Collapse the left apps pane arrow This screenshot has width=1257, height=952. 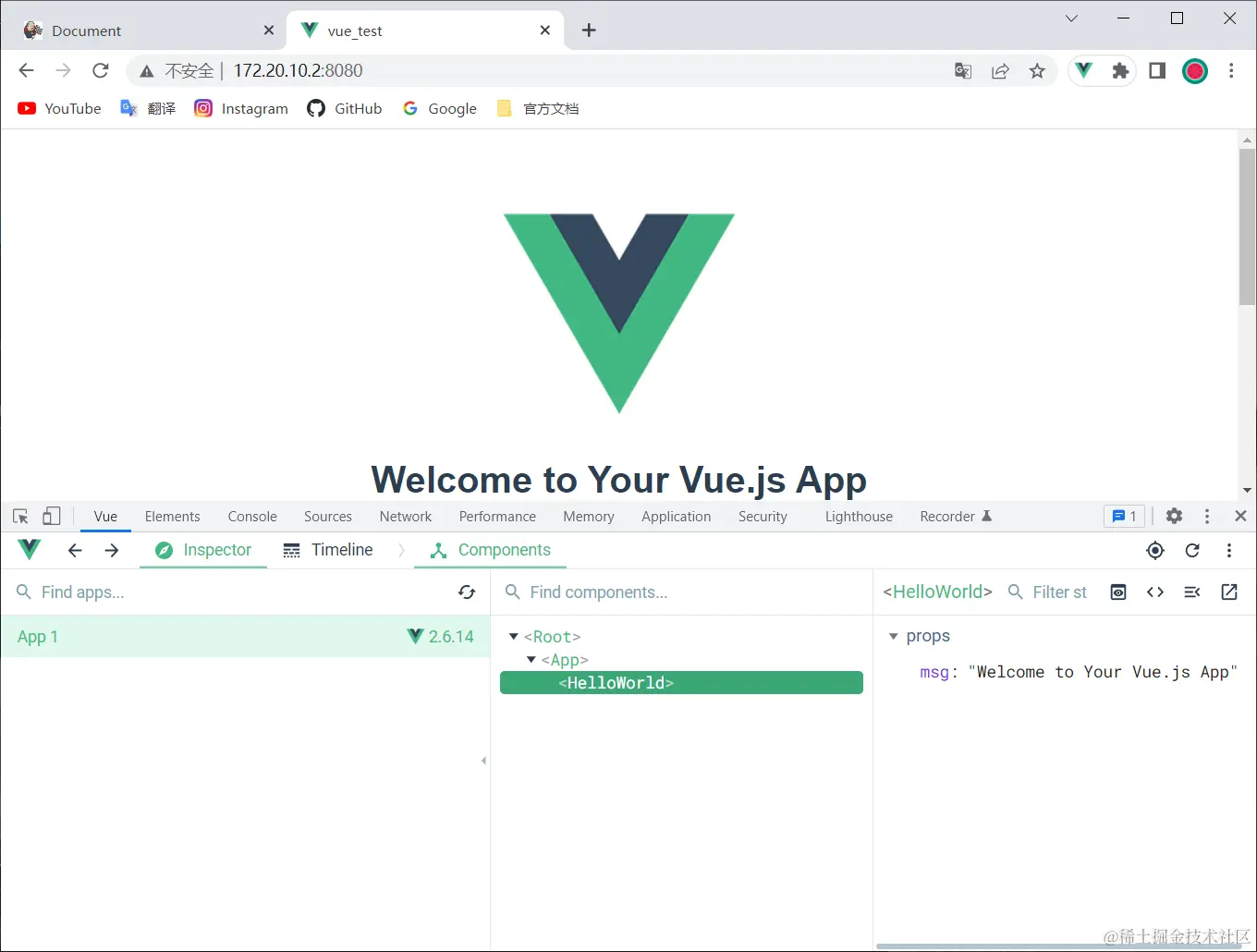[483, 761]
